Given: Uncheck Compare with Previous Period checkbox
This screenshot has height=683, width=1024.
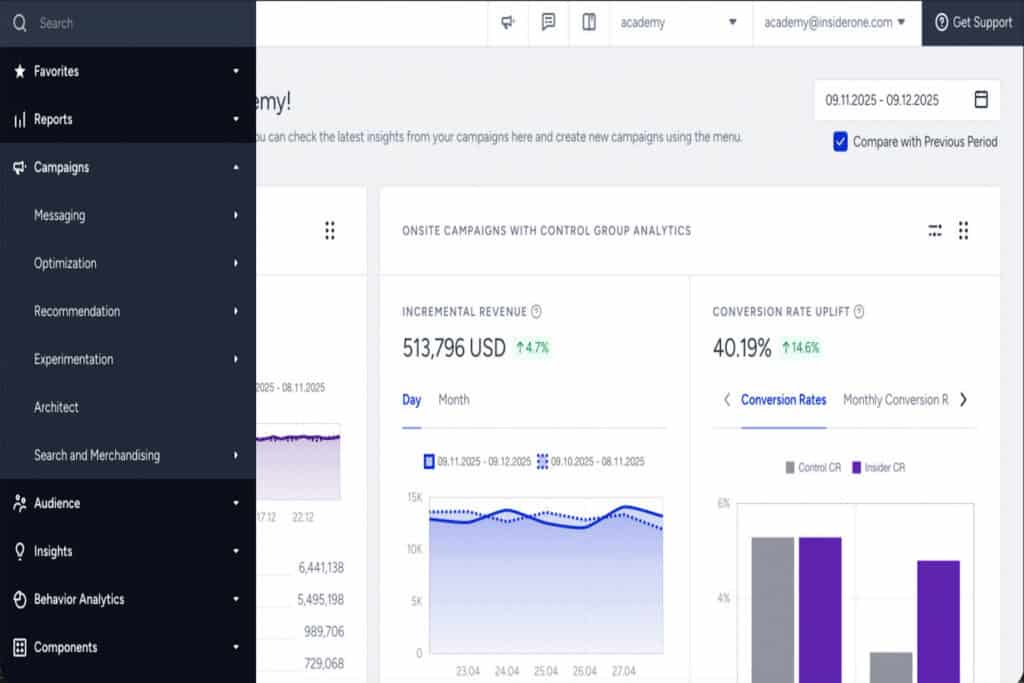Looking at the screenshot, I should [840, 142].
